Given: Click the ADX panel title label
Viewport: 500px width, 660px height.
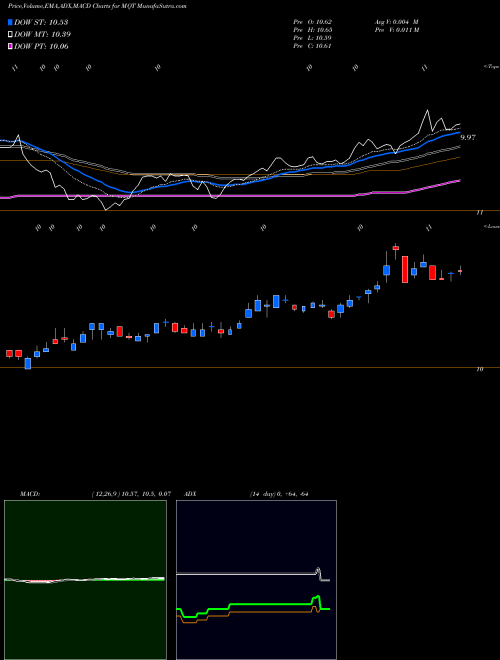Looking at the screenshot, I should tap(191, 494).
